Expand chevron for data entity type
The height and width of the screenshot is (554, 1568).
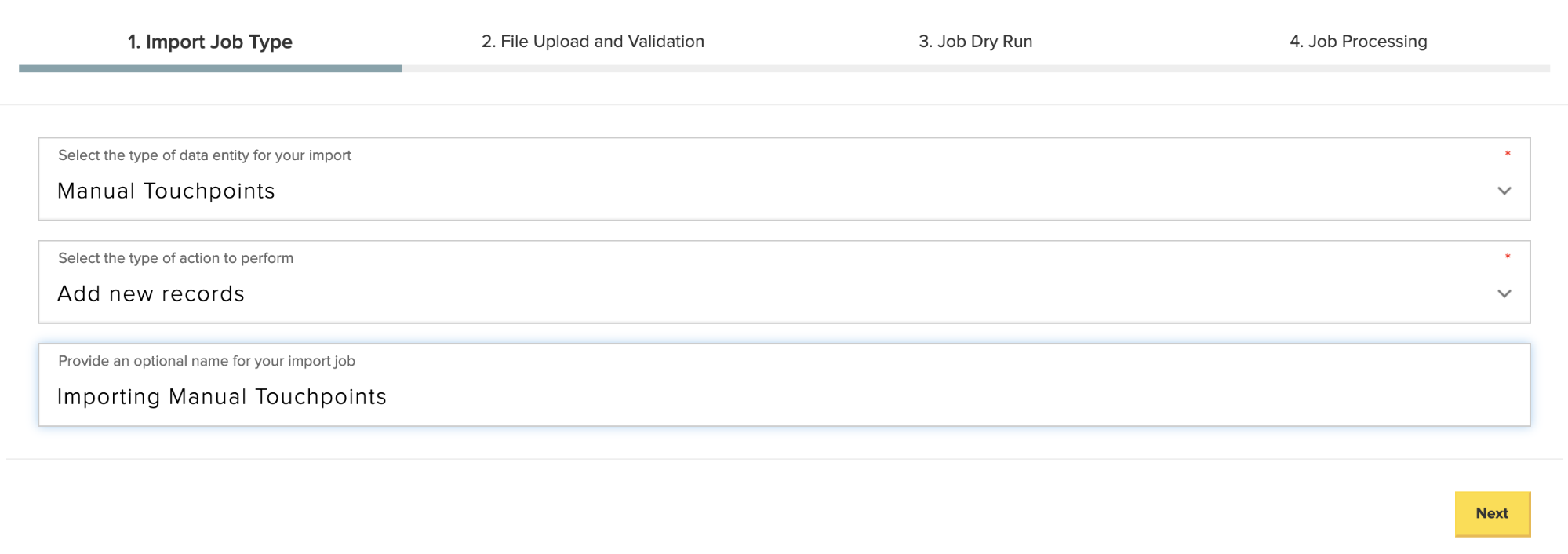coord(1504,191)
